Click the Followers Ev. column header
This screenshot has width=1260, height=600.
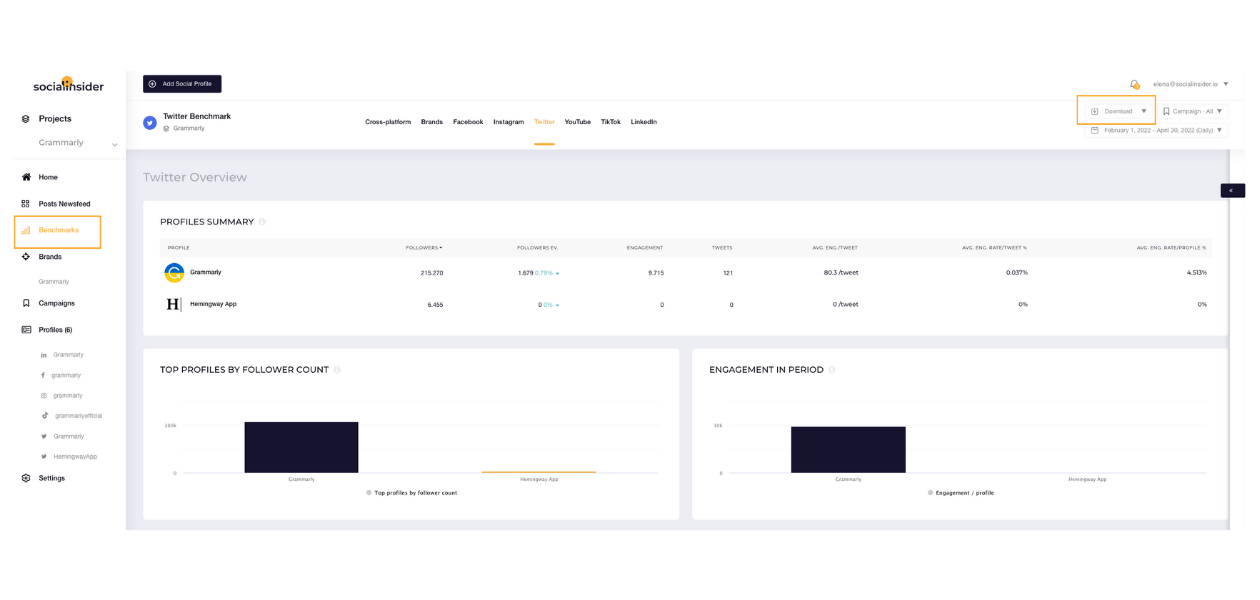(537, 247)
